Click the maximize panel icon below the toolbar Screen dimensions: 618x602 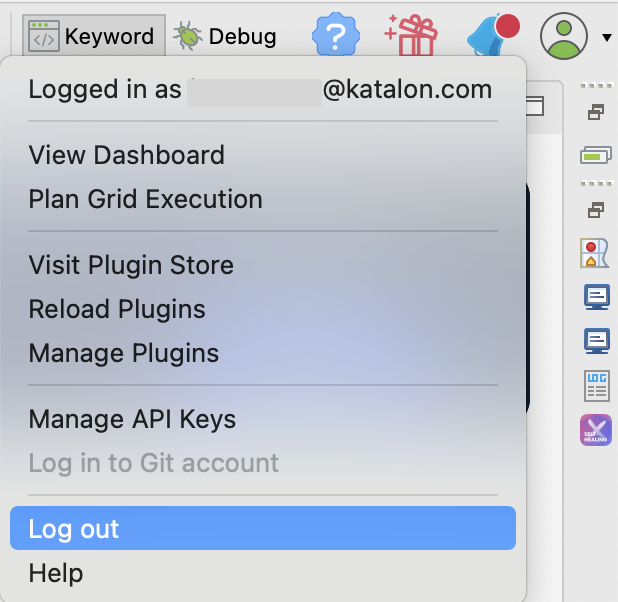[x=539, y=106]
